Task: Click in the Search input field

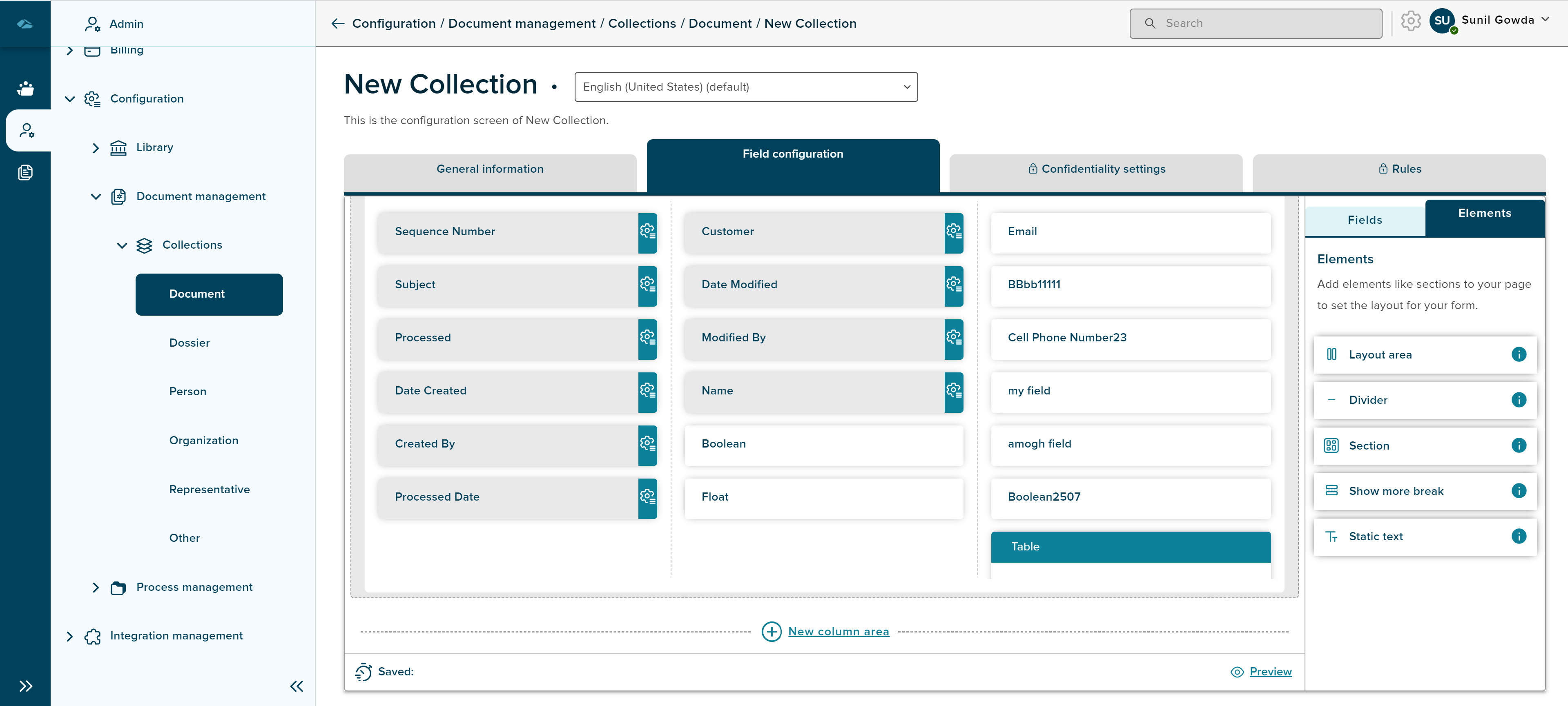Action: point(1256,24)
